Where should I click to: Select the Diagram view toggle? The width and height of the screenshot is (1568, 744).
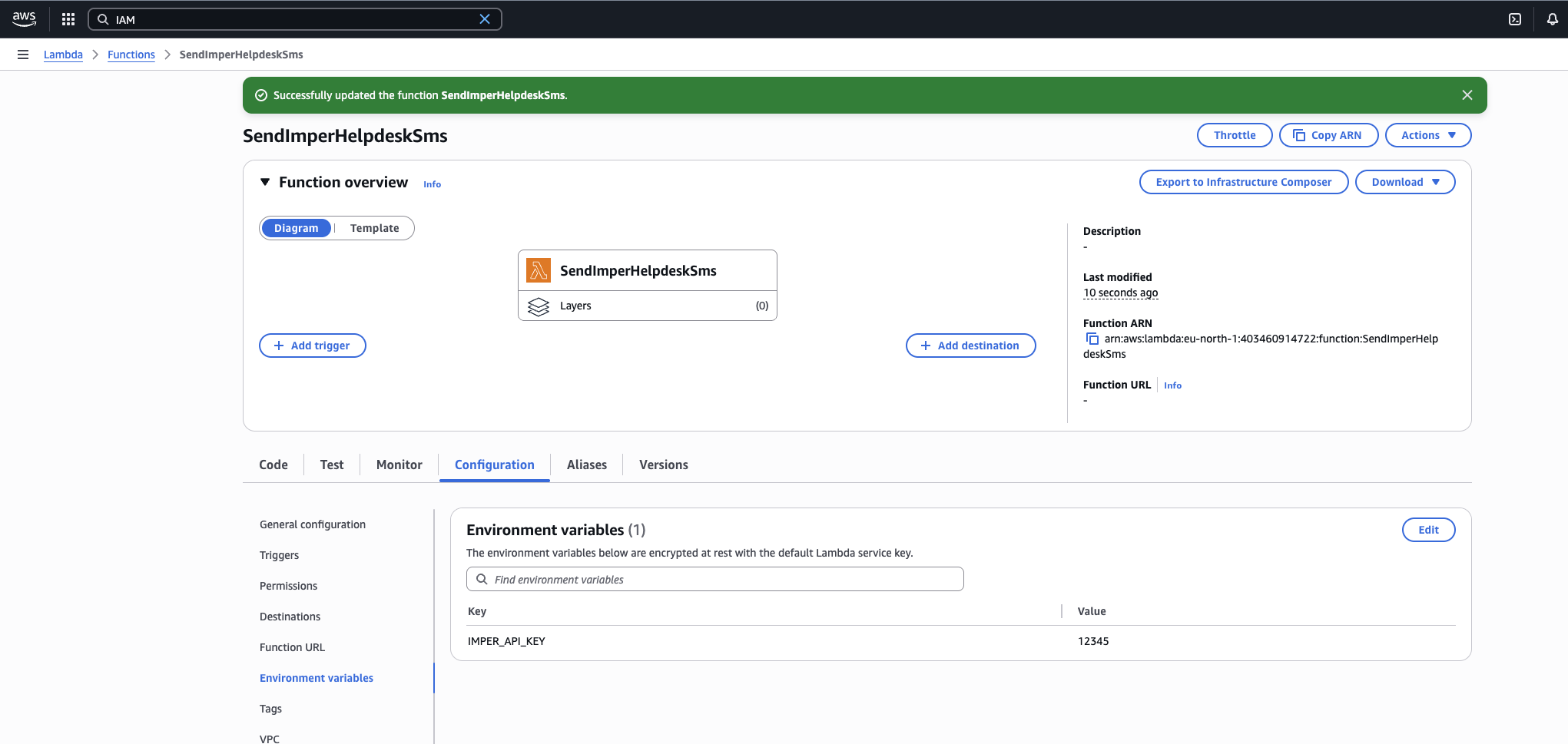click(296, 228)
